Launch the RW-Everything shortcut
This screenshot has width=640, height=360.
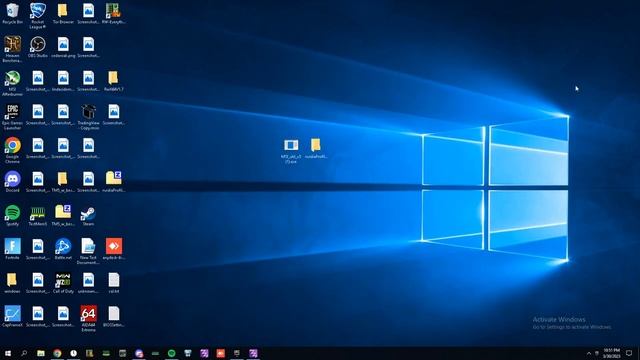(x=113, y=14)
